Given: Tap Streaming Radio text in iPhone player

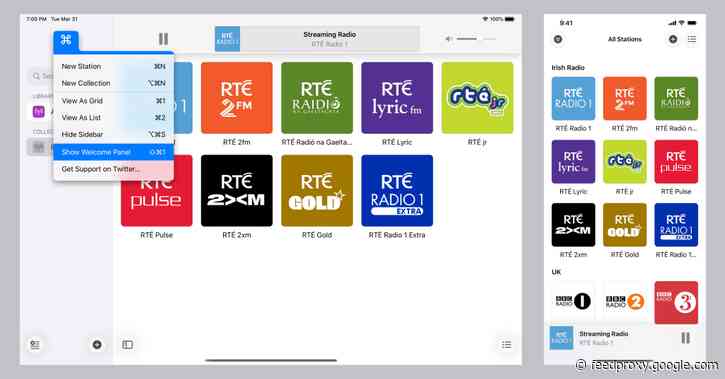Looking at the screenshot, I should pos(604,334).
